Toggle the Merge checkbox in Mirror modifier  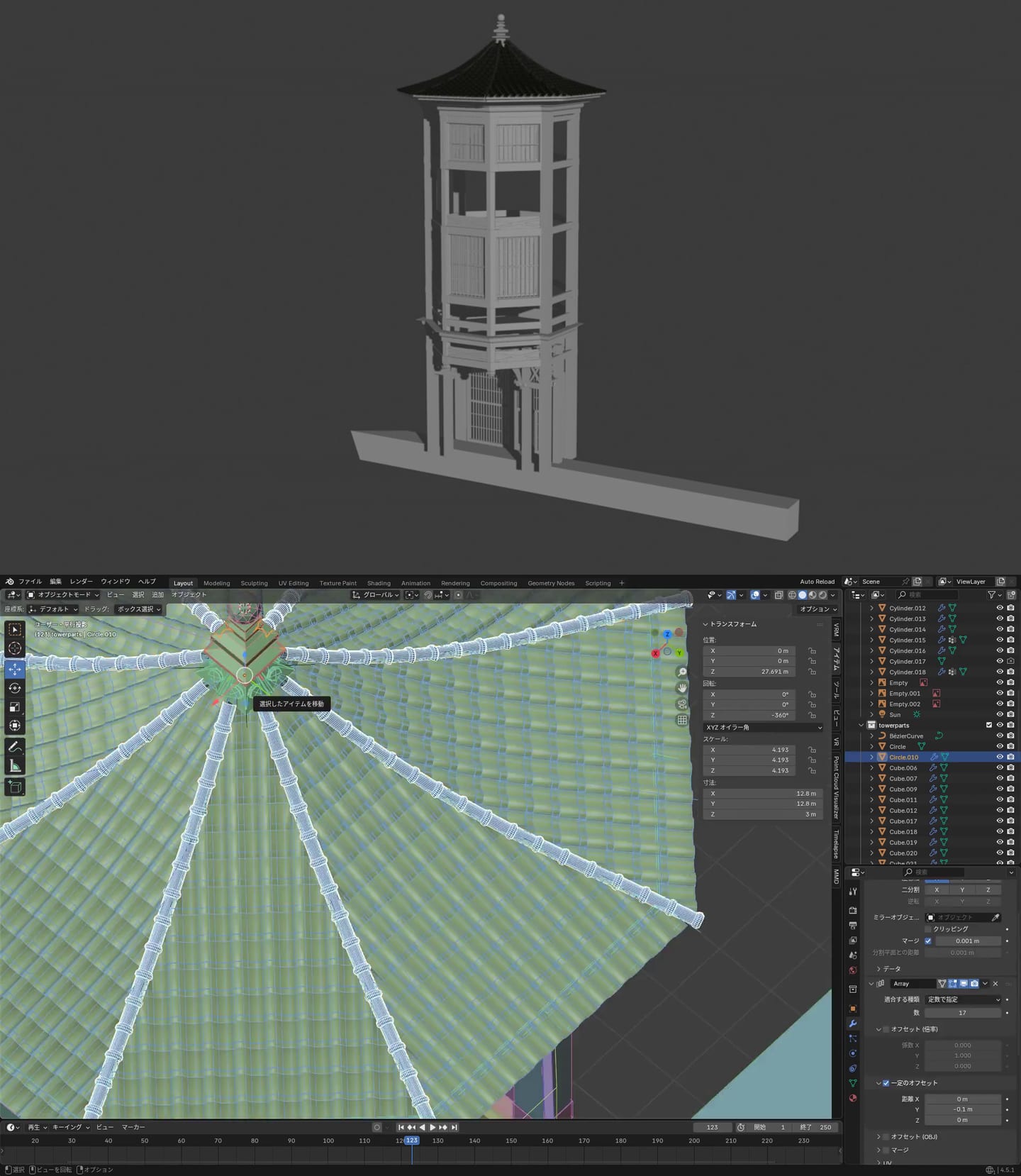tap(928, 941)
